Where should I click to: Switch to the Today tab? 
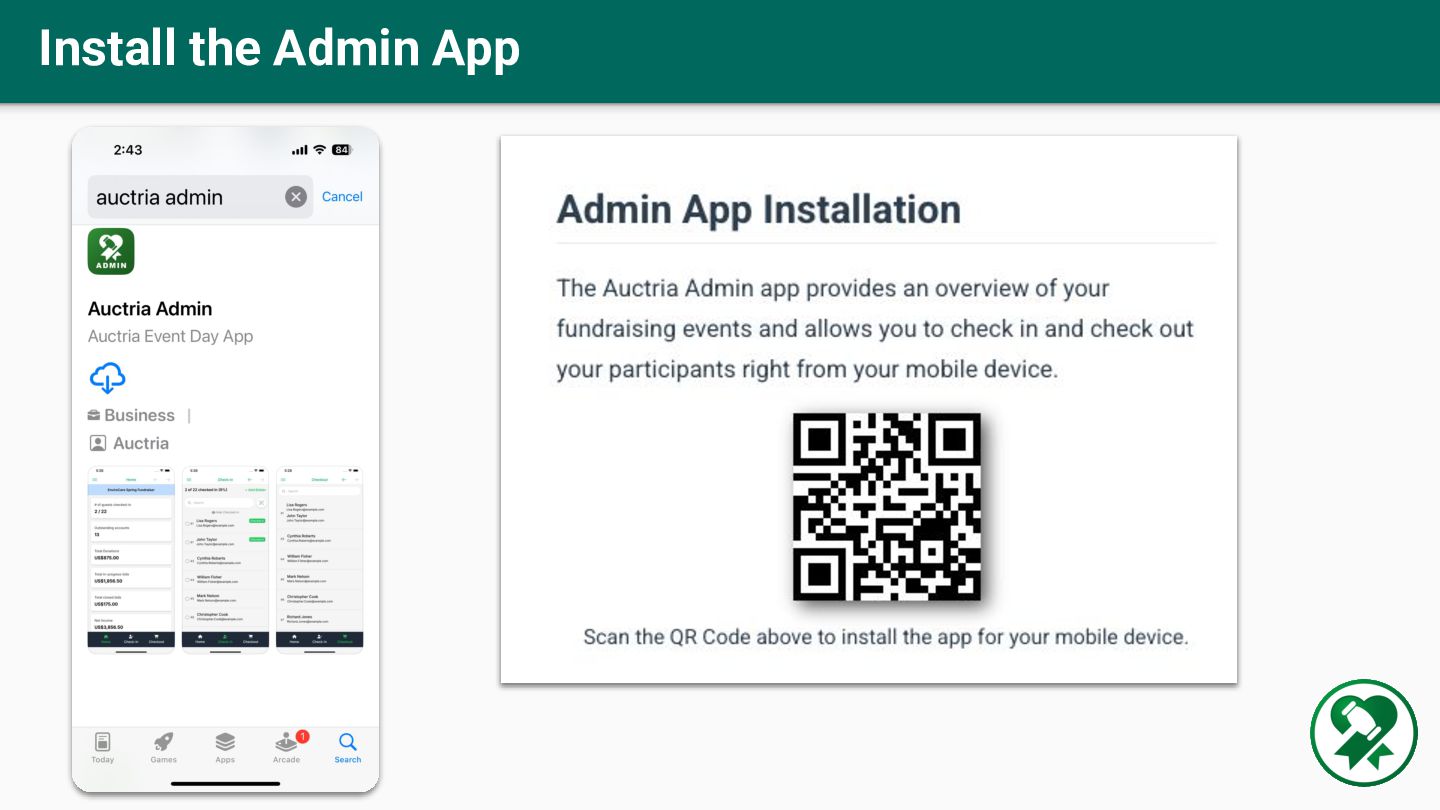tap(103, 747)
